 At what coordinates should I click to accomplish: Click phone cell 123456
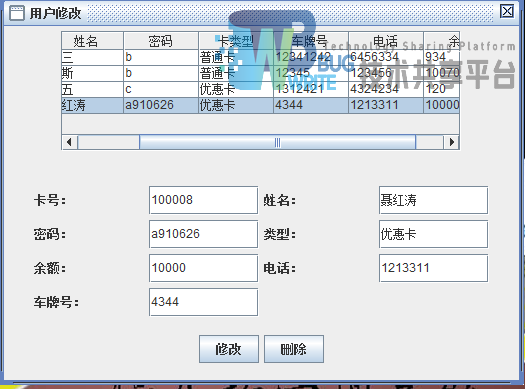(386, 73)
